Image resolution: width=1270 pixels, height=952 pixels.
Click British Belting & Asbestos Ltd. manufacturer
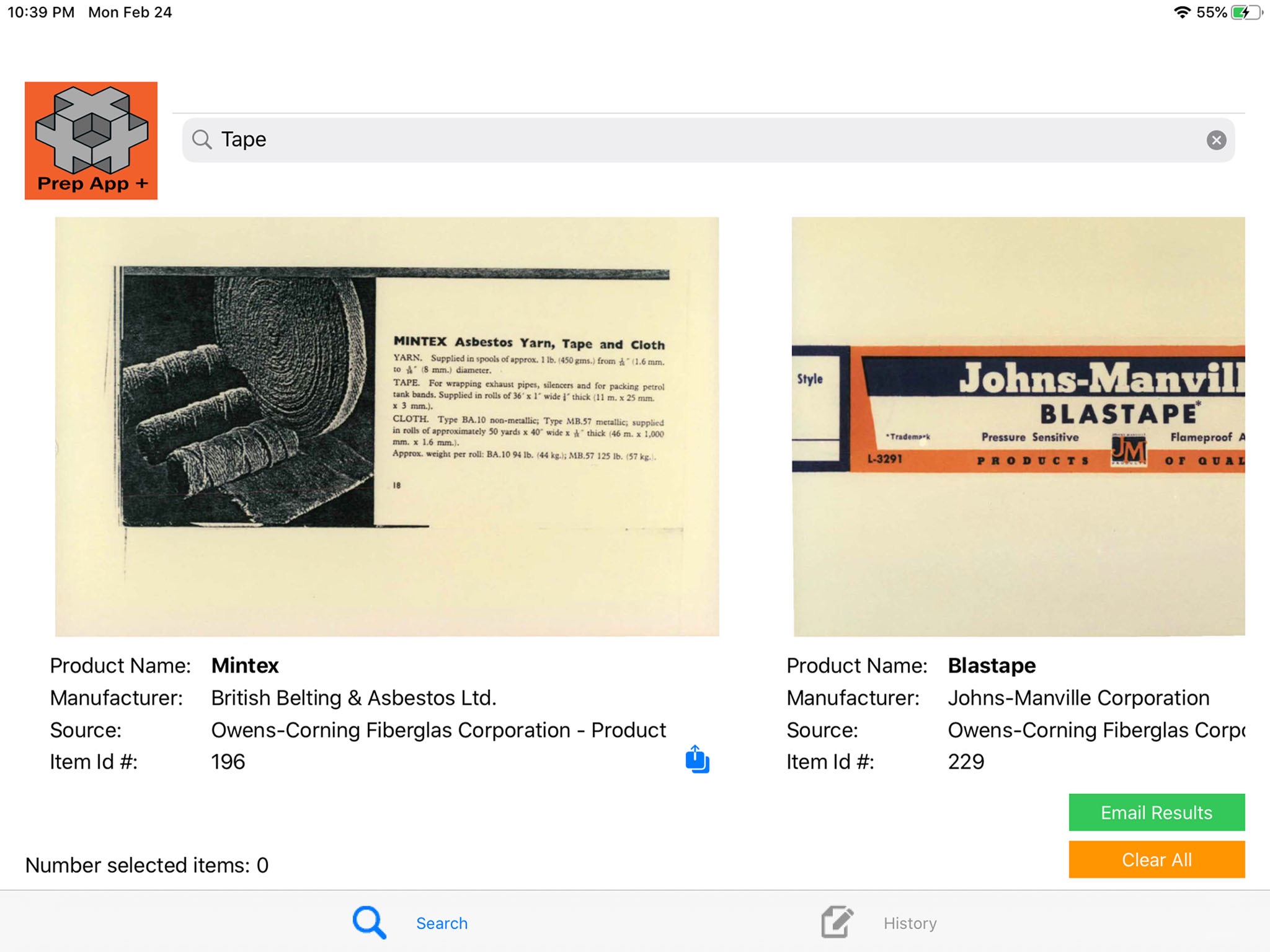tap(353, 698)
